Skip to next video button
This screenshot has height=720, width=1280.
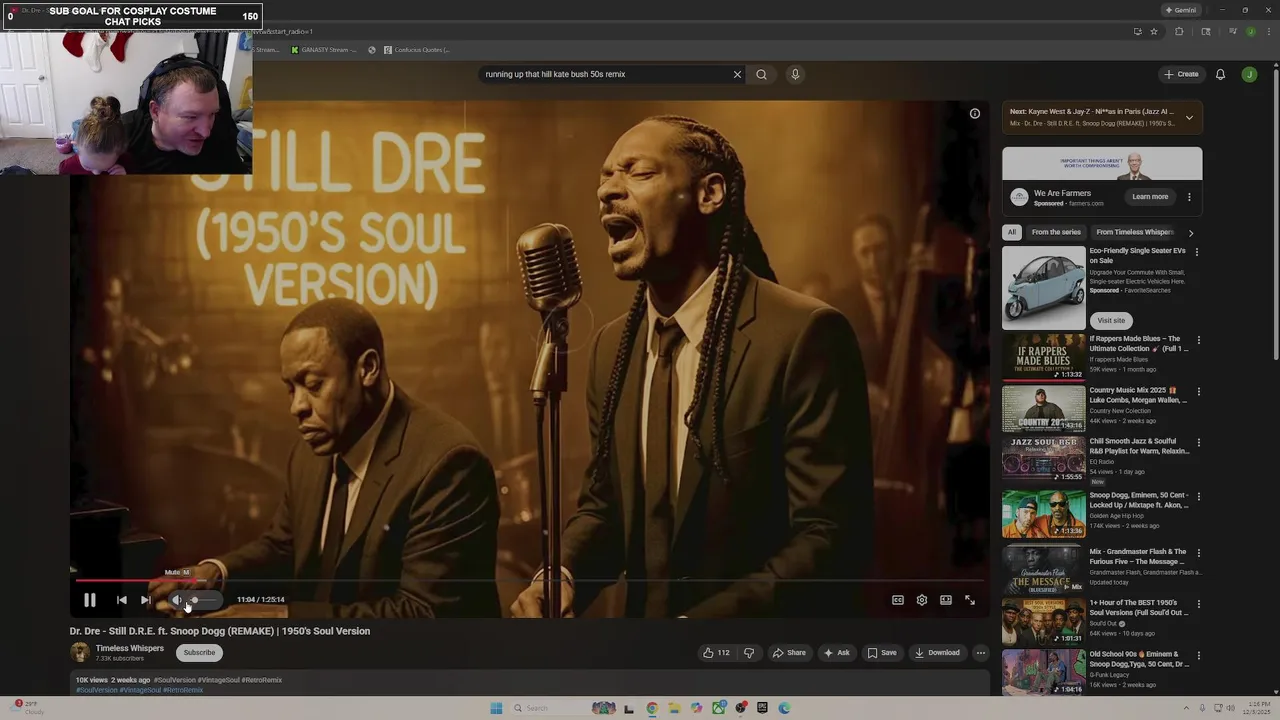pyautogui.click(x=146, y=600)
